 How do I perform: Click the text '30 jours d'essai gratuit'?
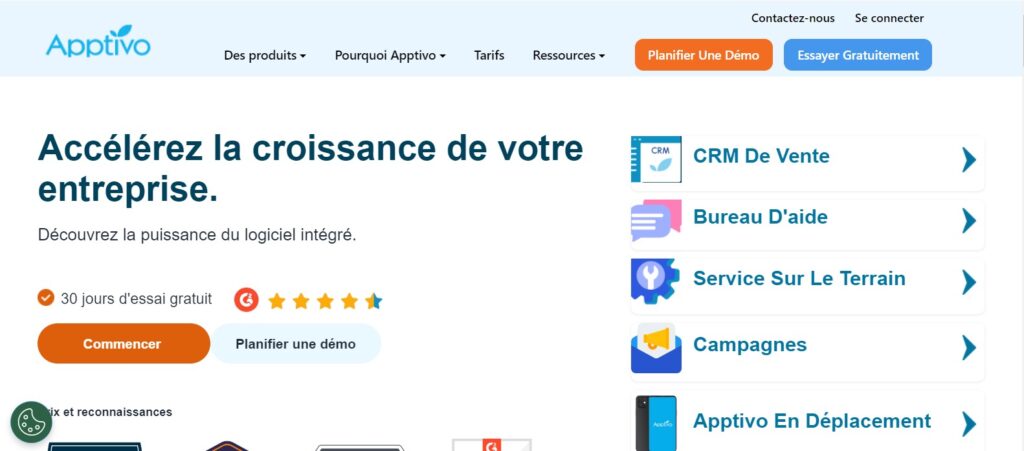tap(136, 299)
